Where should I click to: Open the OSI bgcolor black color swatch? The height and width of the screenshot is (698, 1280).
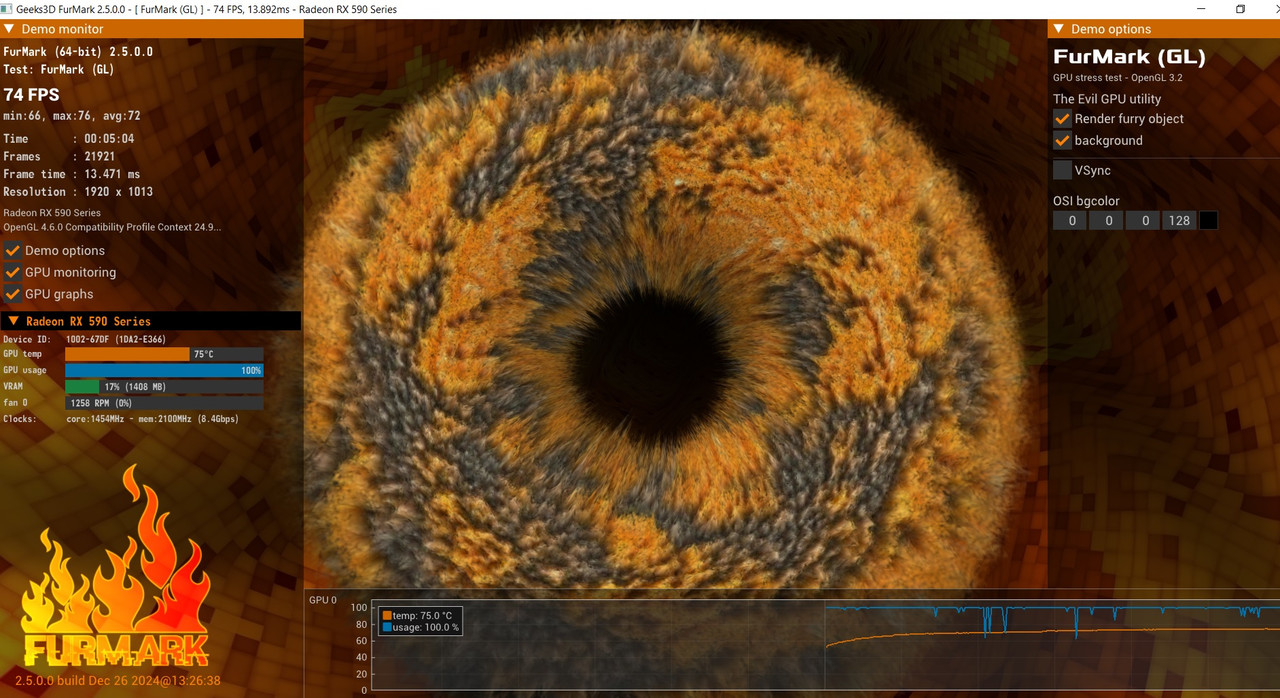[1208, 220]
